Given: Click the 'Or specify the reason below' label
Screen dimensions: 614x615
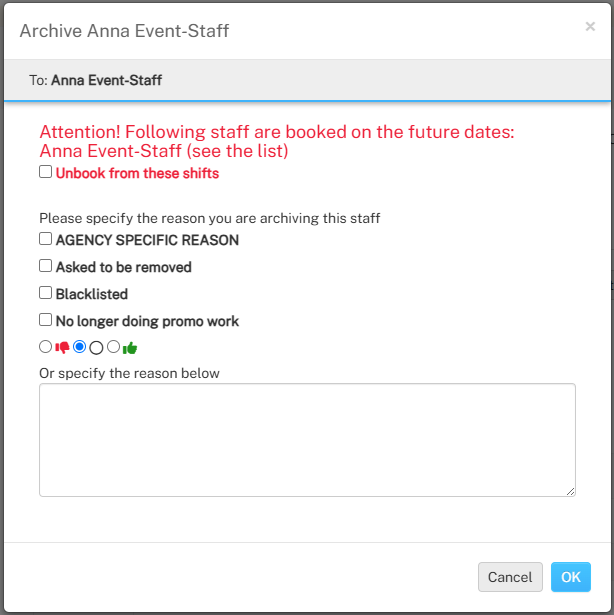Looking at the screenshot, I should pyautogui.click(x=129, y=373).
